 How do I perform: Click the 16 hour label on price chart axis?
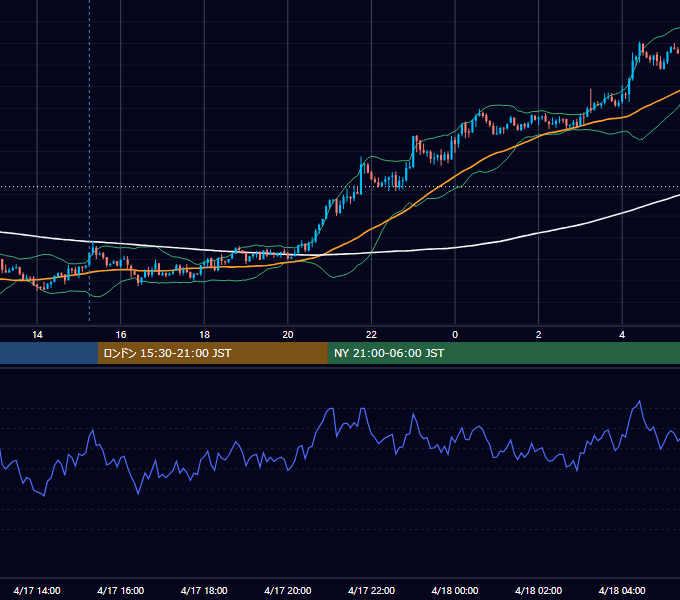coord(121,335)
